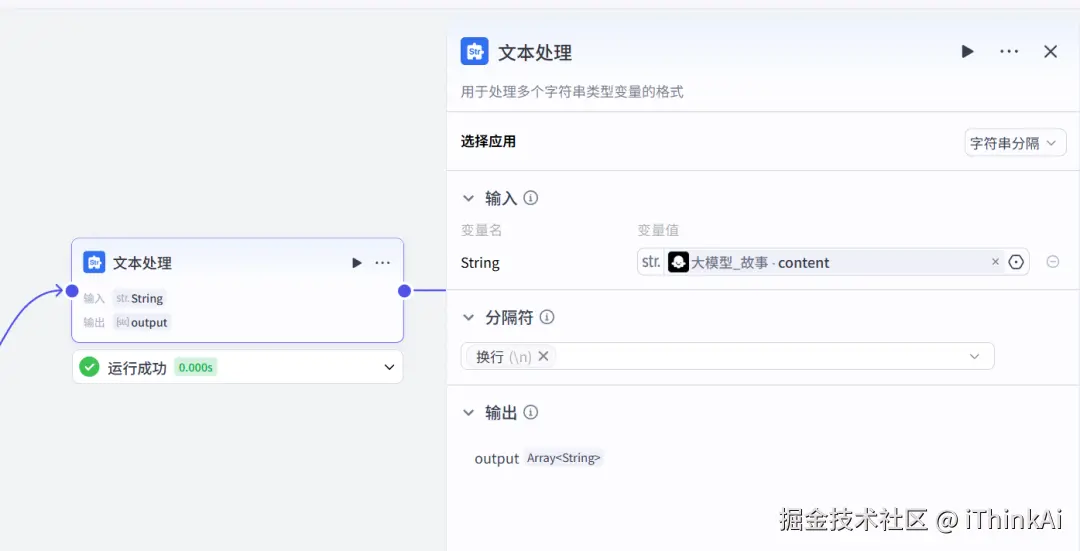Click the 变量名 column header
Viewport: 1080px width, 551px height.
coord(481,230)
